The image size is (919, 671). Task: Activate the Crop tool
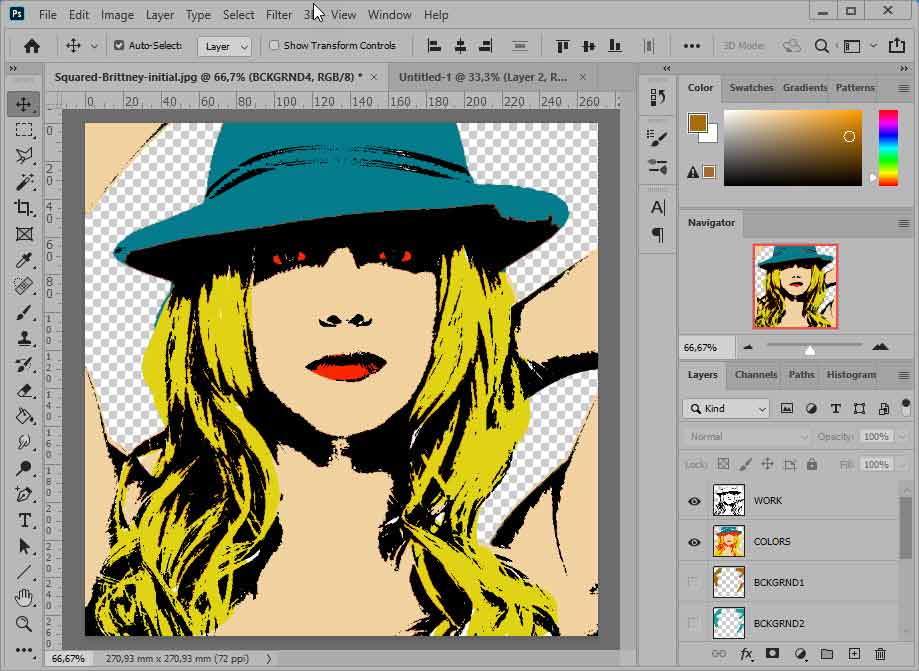(x=23, y=207)
